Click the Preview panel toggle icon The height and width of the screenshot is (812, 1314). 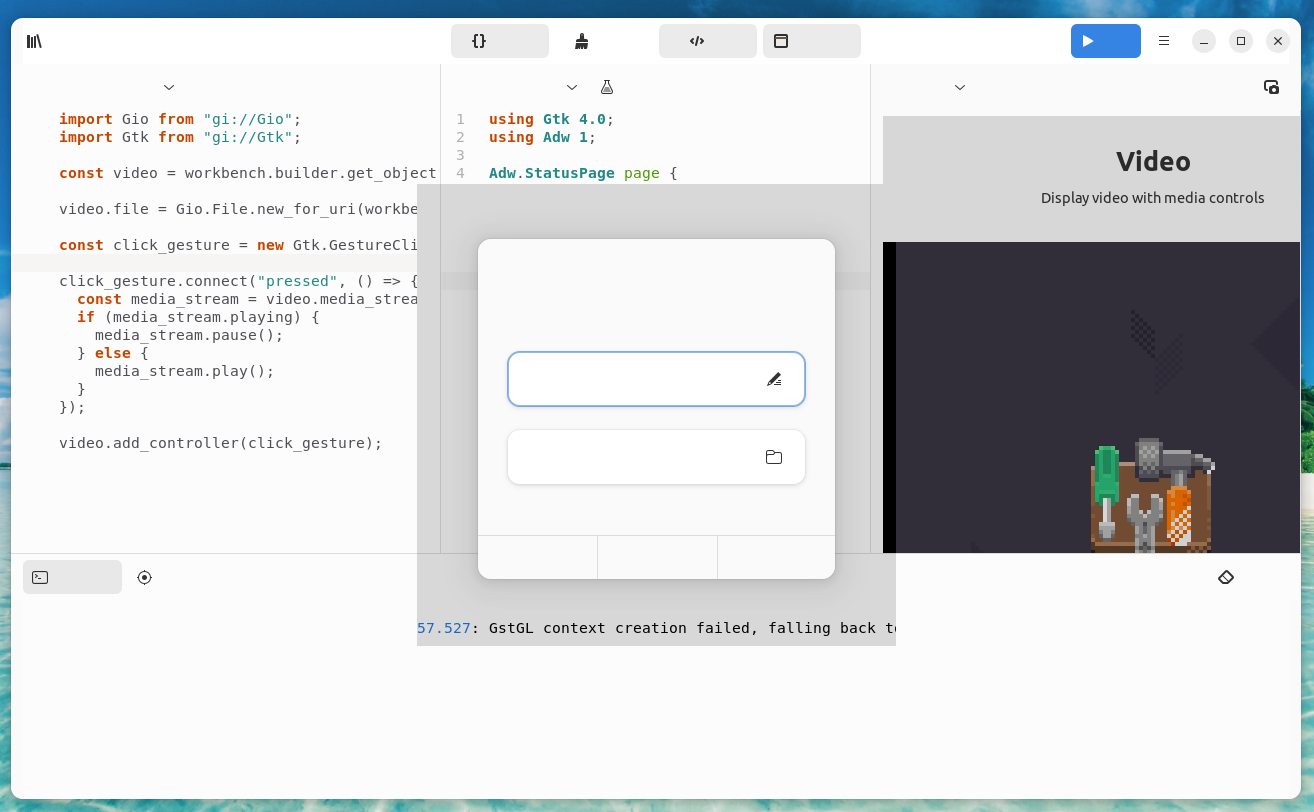[x=781, y=41]
